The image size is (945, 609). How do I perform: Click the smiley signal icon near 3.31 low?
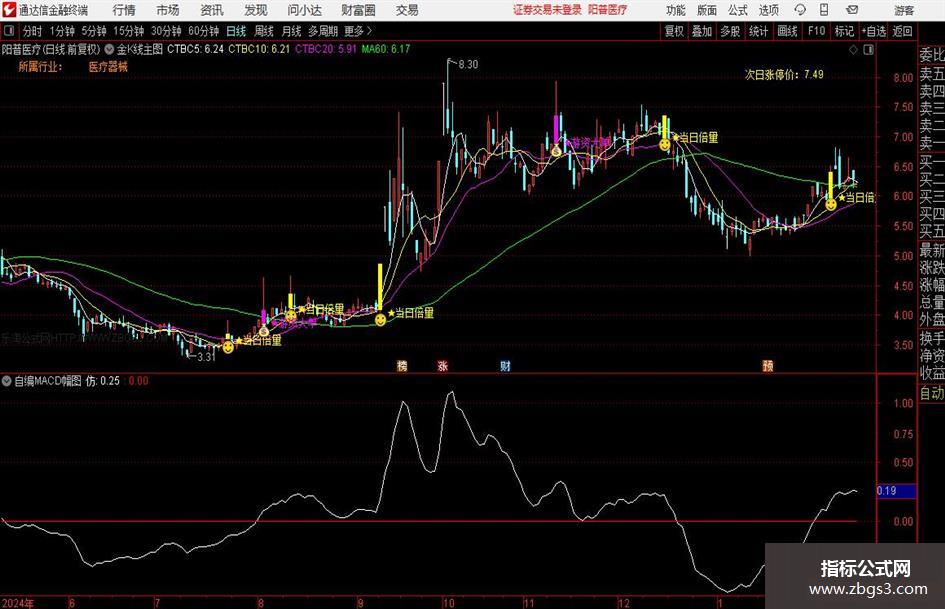click(x=228, y=347)
